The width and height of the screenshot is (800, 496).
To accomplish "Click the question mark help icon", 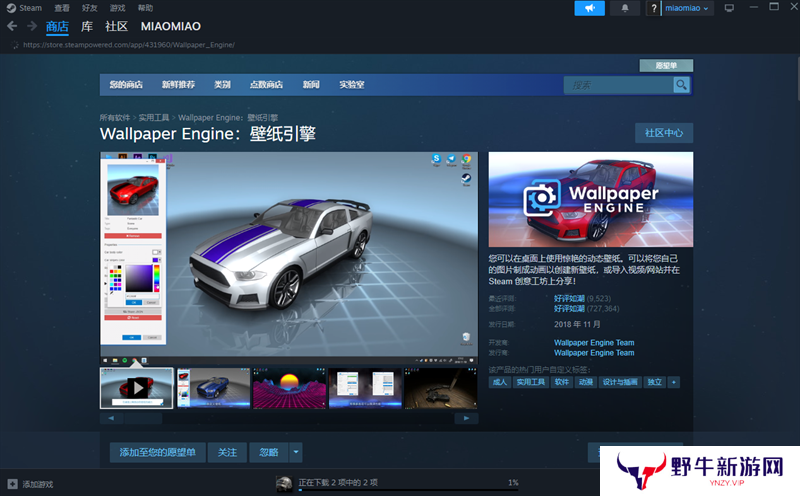I will click(653, 8).
